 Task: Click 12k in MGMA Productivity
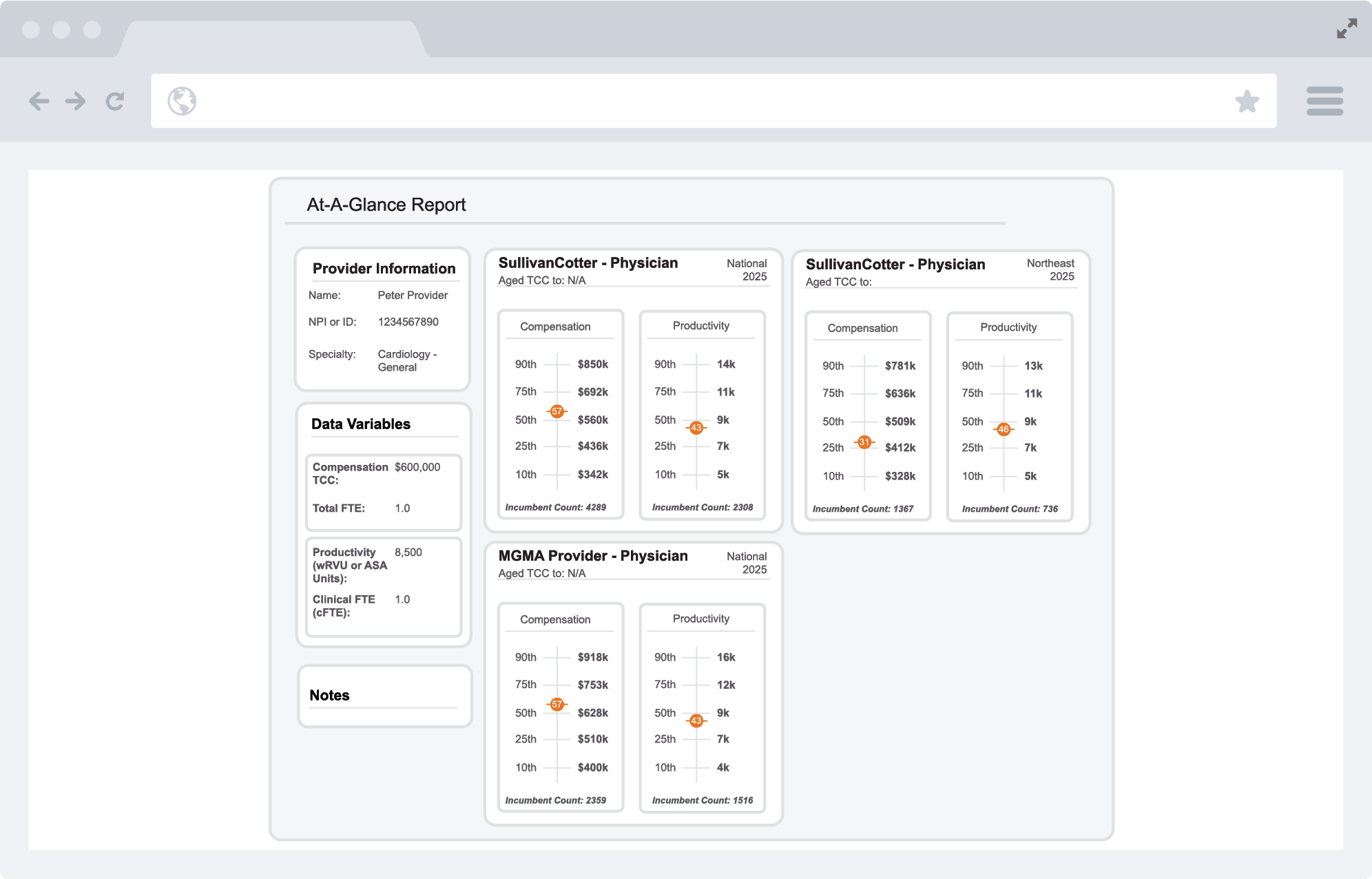[x=725, y=685]
